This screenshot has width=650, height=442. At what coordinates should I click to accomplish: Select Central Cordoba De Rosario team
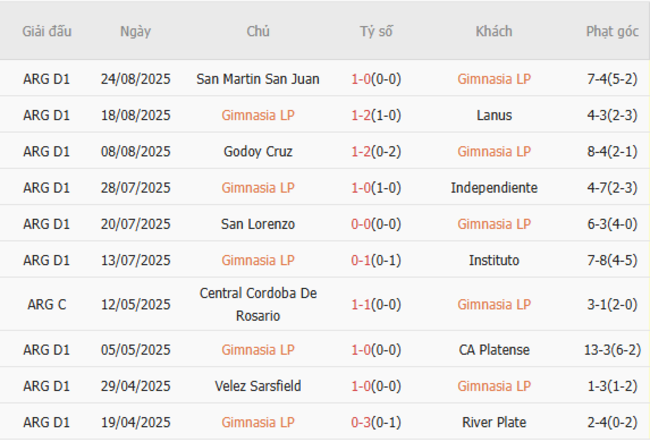point(258,305)
